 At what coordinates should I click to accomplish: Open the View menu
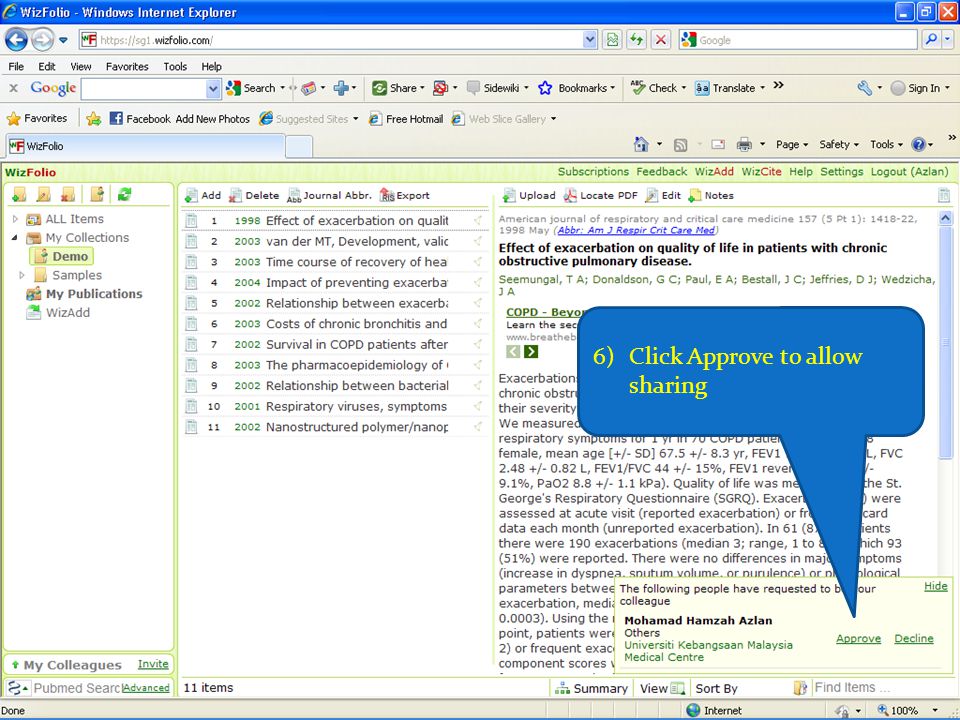[81, 66]
